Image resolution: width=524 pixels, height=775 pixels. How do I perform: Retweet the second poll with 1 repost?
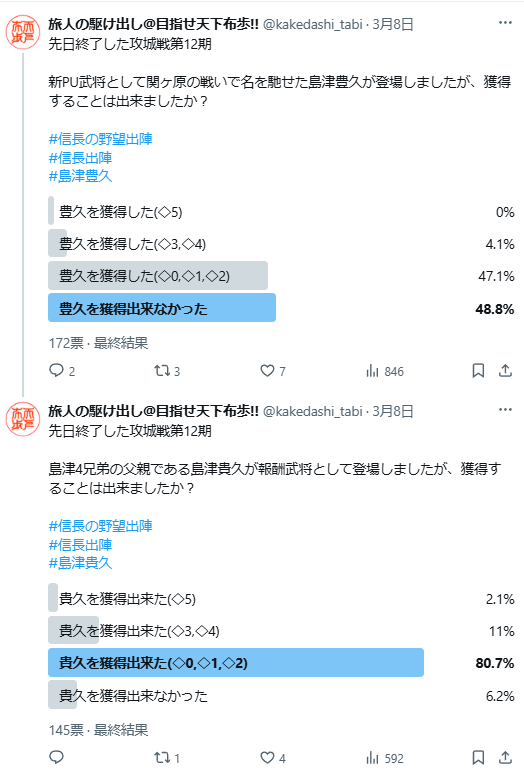[167, 758]
